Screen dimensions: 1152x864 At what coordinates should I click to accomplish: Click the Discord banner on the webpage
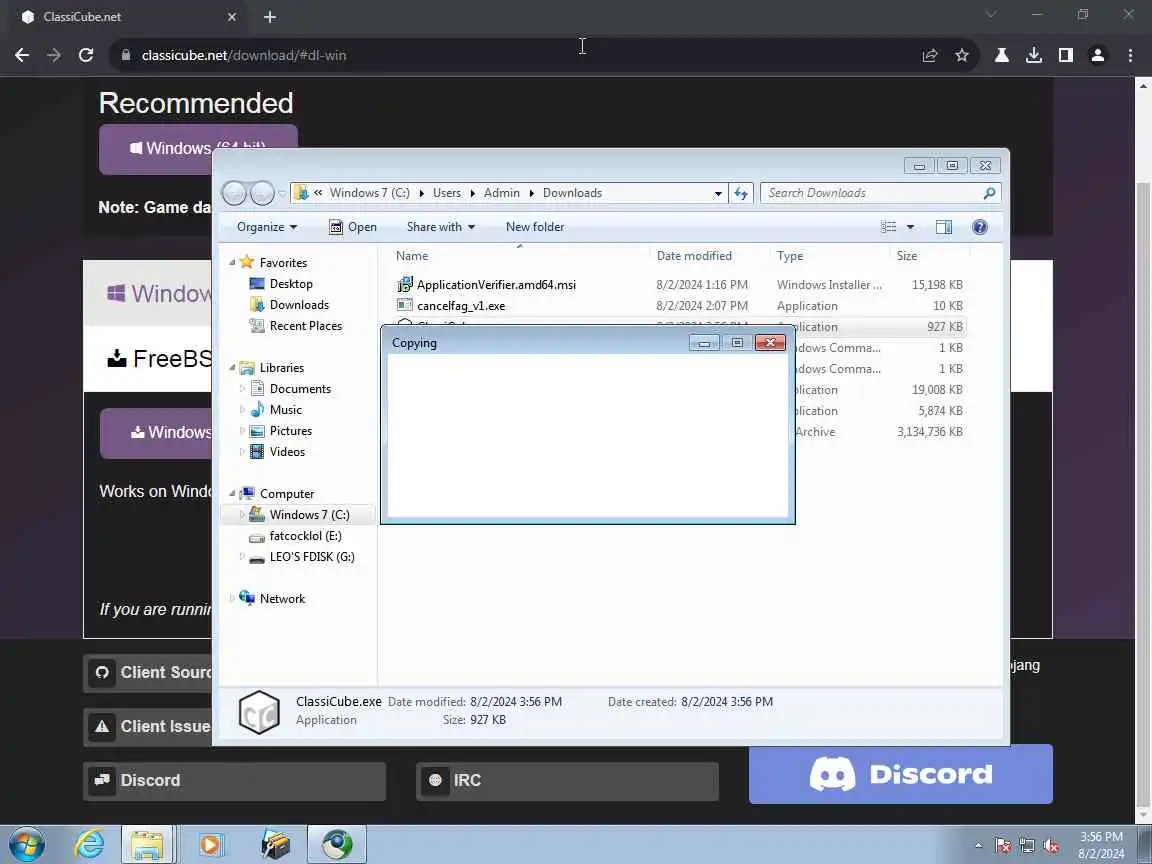(x=901, y=774)
